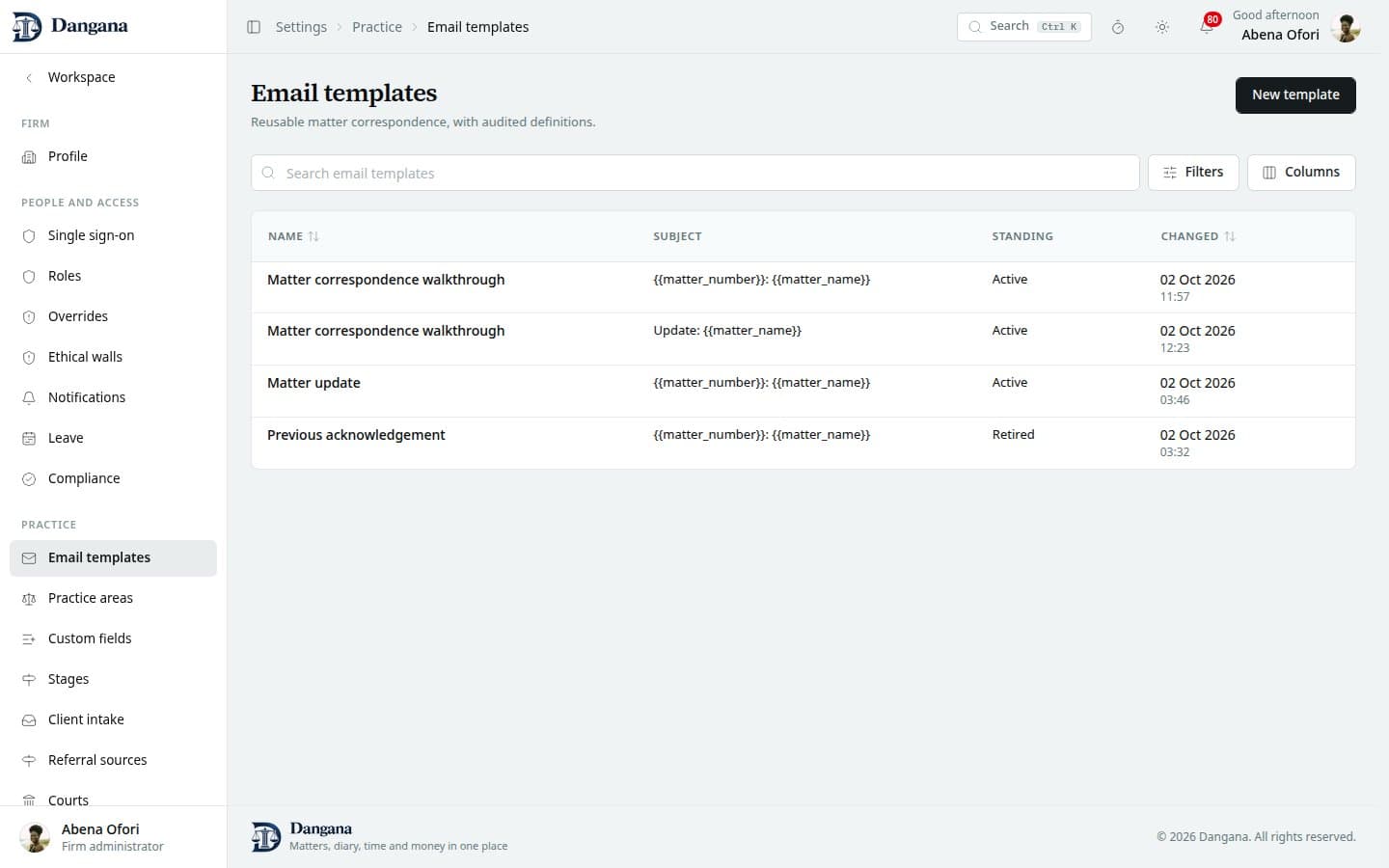The height and width of the screenshot is (868, 1389).
Task: Open Matter update template row
Action: 803,391
